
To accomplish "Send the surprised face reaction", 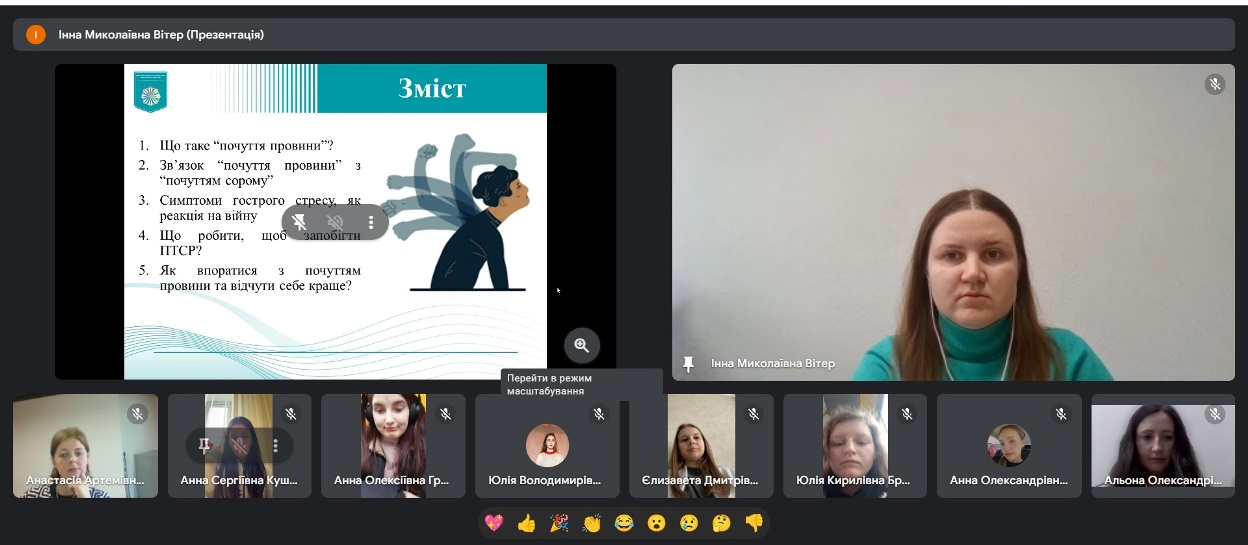I will 657,522.
